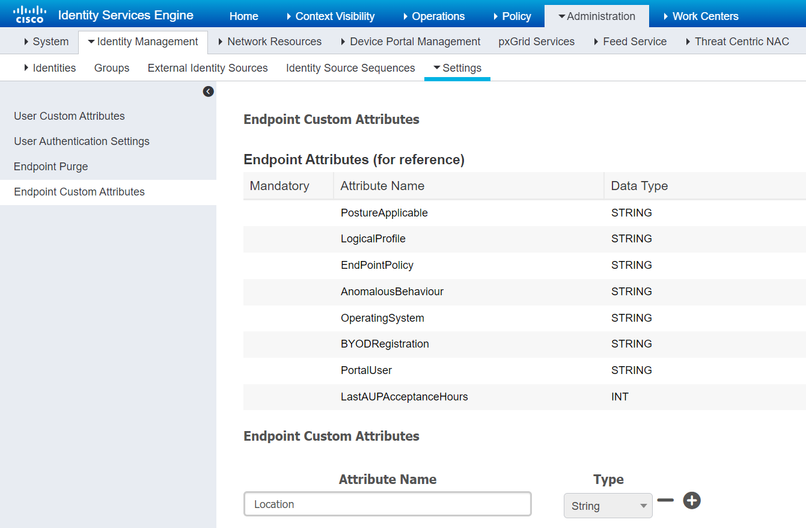This screenshot has height=528, width=806.
Task: Open Threat Centric NAC submenu
Action: (x=737, y=42)
